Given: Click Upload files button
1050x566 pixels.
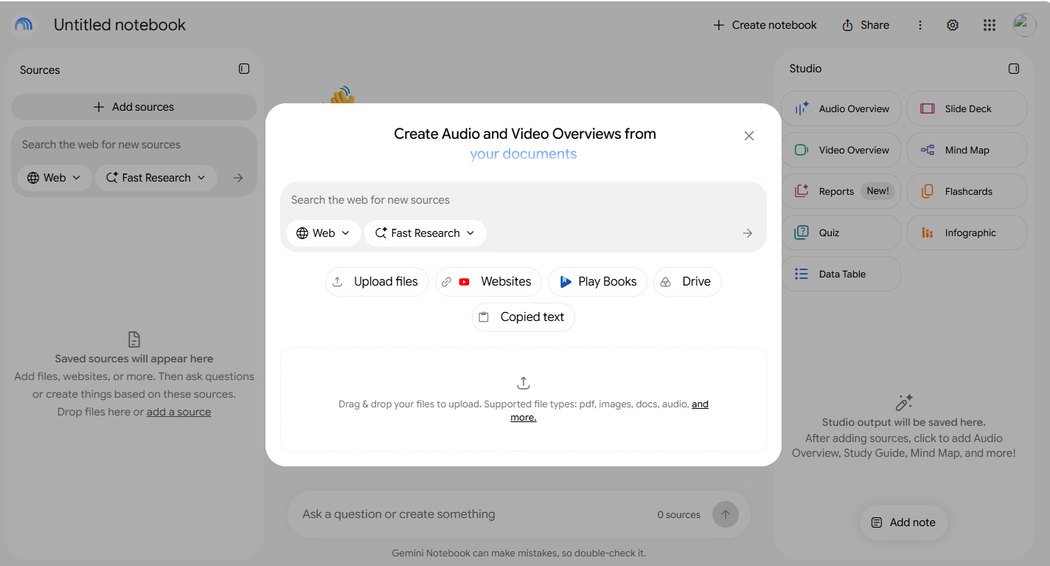Looking at the screenshot, I should tap(376, 282).
